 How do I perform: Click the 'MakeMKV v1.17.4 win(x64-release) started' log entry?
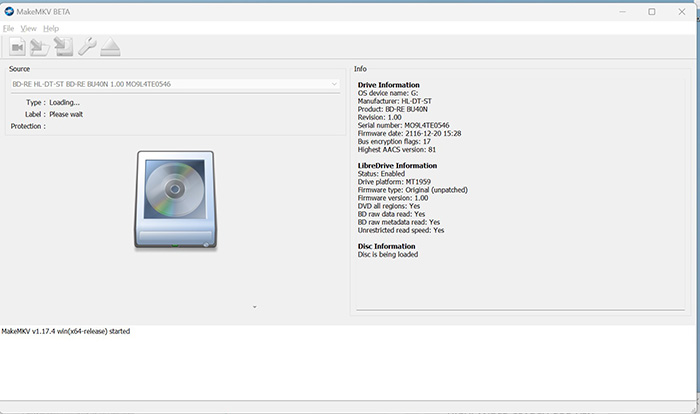tap(66, 331)
